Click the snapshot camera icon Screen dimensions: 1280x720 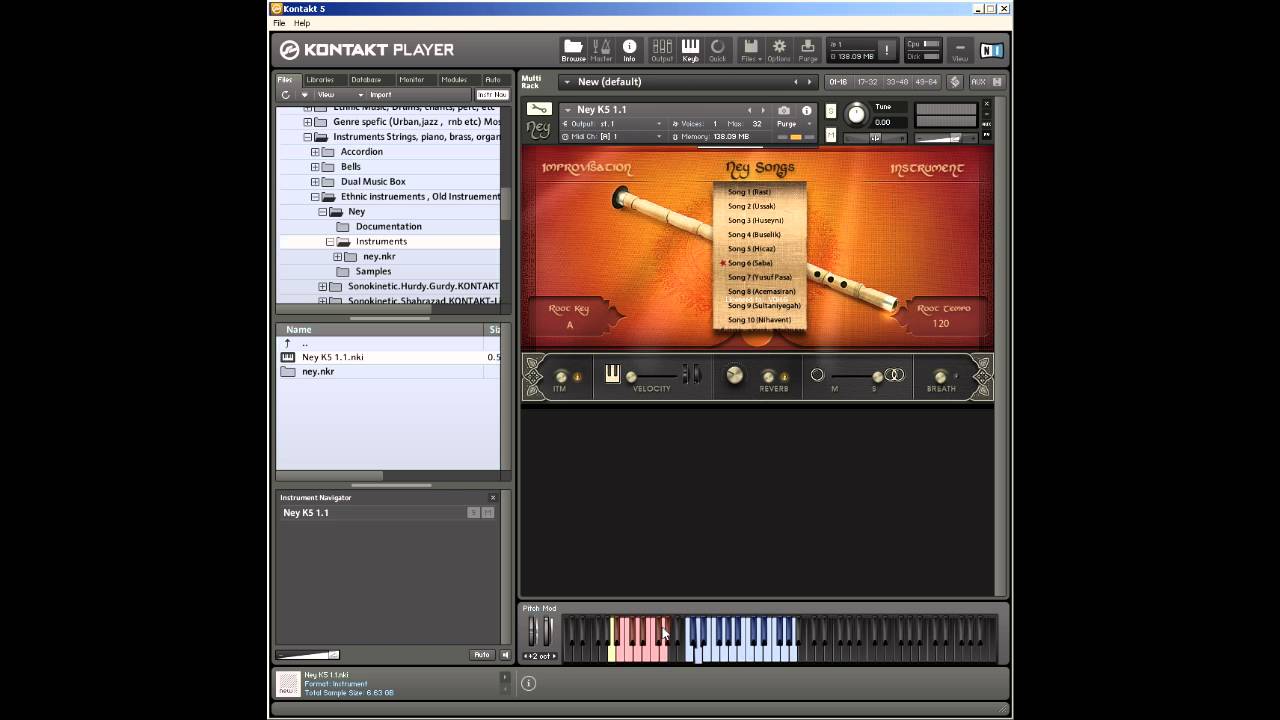(x=784, y=110)
